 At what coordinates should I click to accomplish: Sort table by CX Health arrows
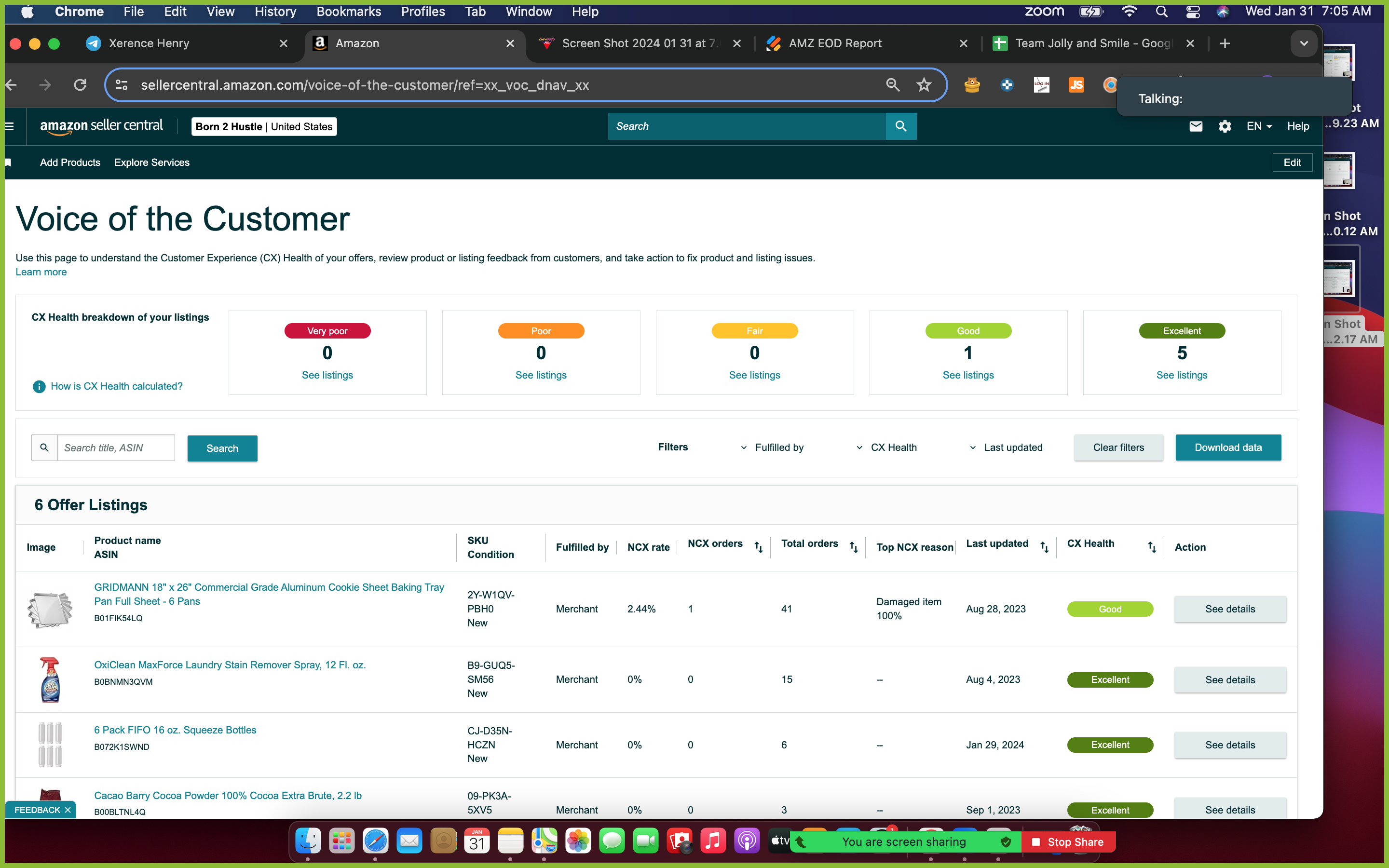[1151, 547]
